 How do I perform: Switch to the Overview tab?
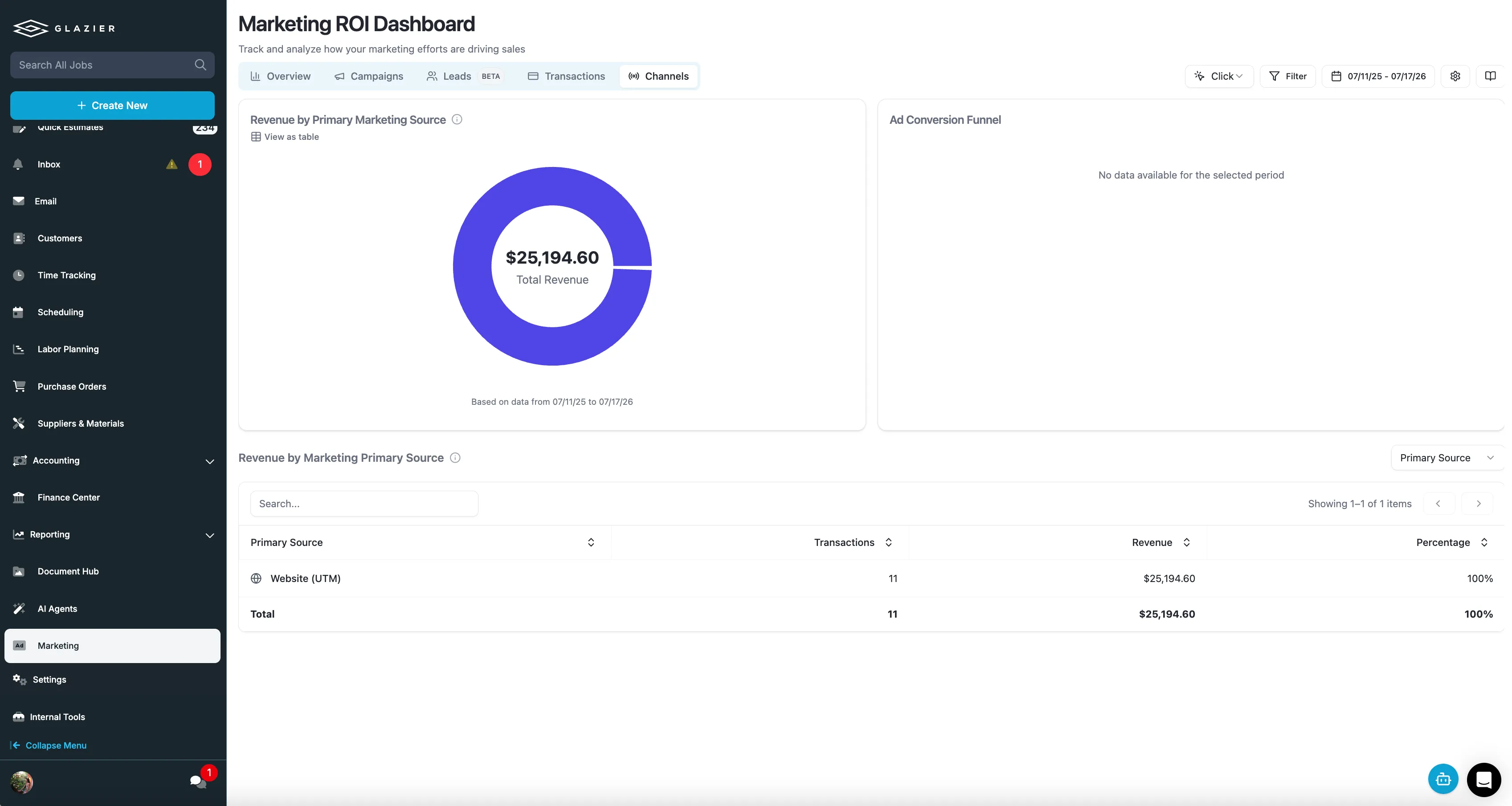pyautogui.click(x=281, y=76)
